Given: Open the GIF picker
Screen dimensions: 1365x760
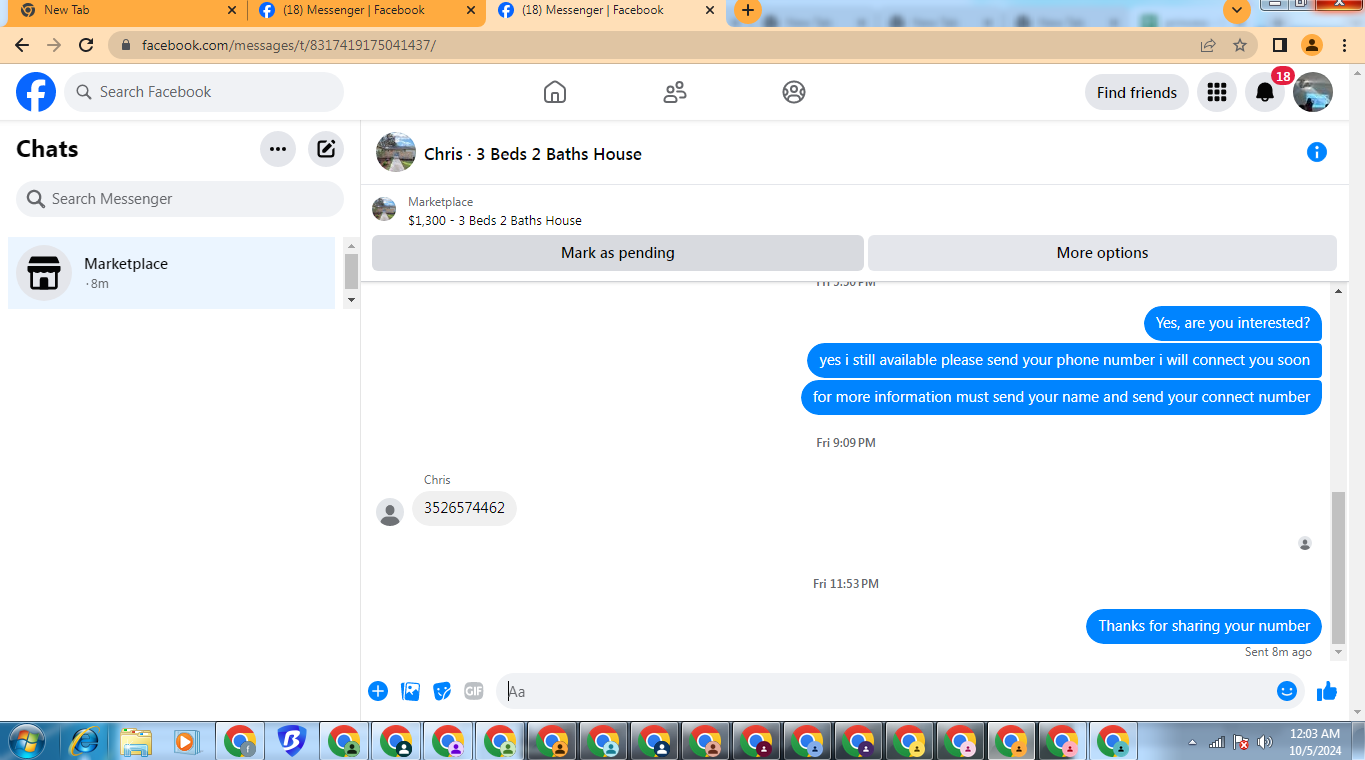Looking at the screenshot, I should (x=474, y=691).
